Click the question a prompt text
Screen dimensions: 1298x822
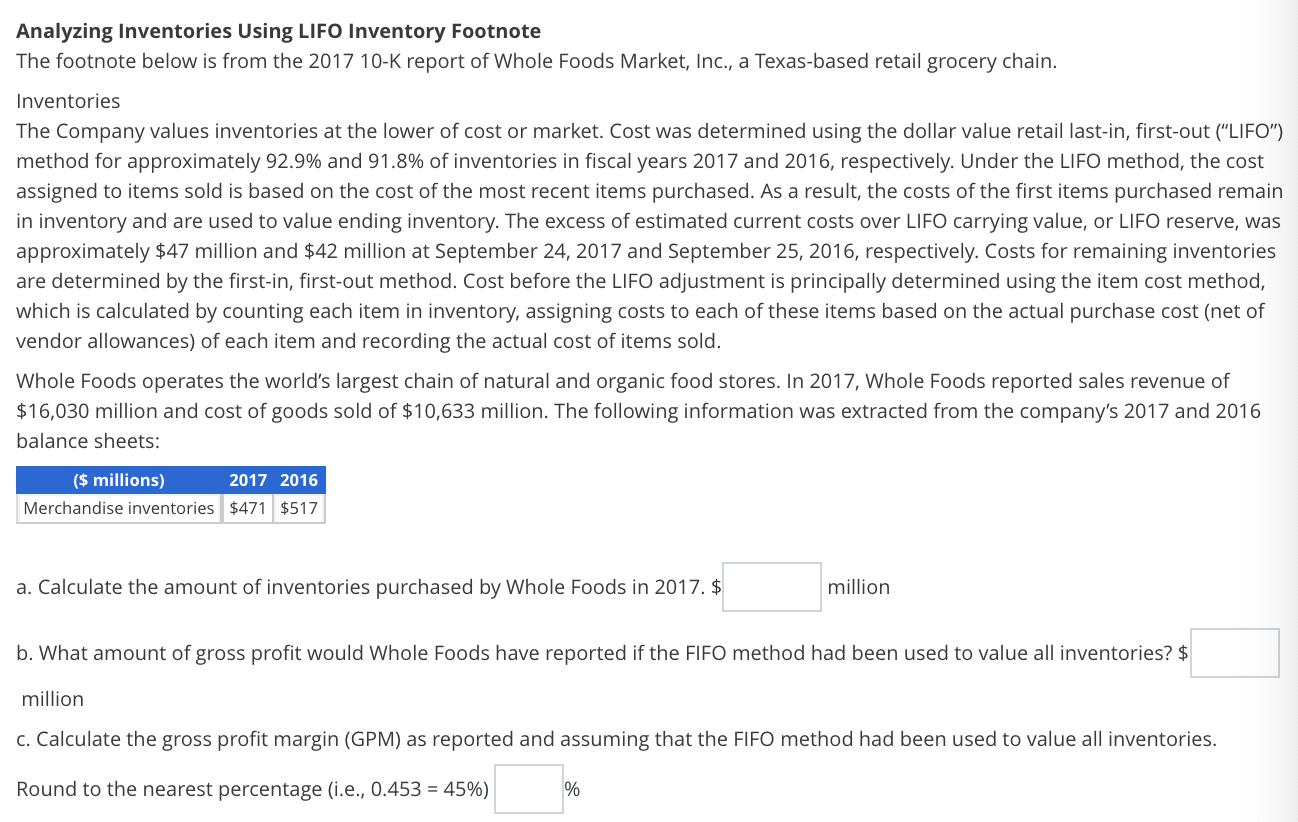360,587
